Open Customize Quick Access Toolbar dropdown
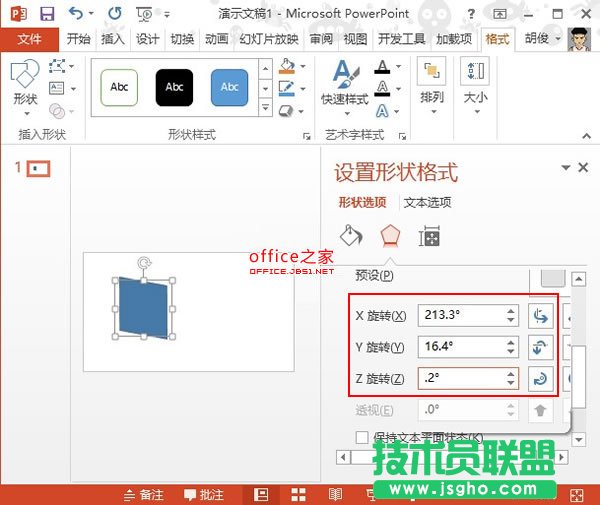This screenshot has width=600, height=505. tap(167, 15)
